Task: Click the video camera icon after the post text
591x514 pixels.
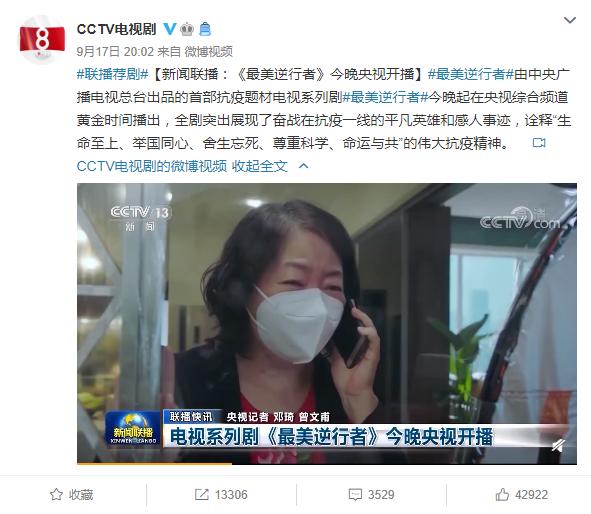Action: (x=539, y=143)
